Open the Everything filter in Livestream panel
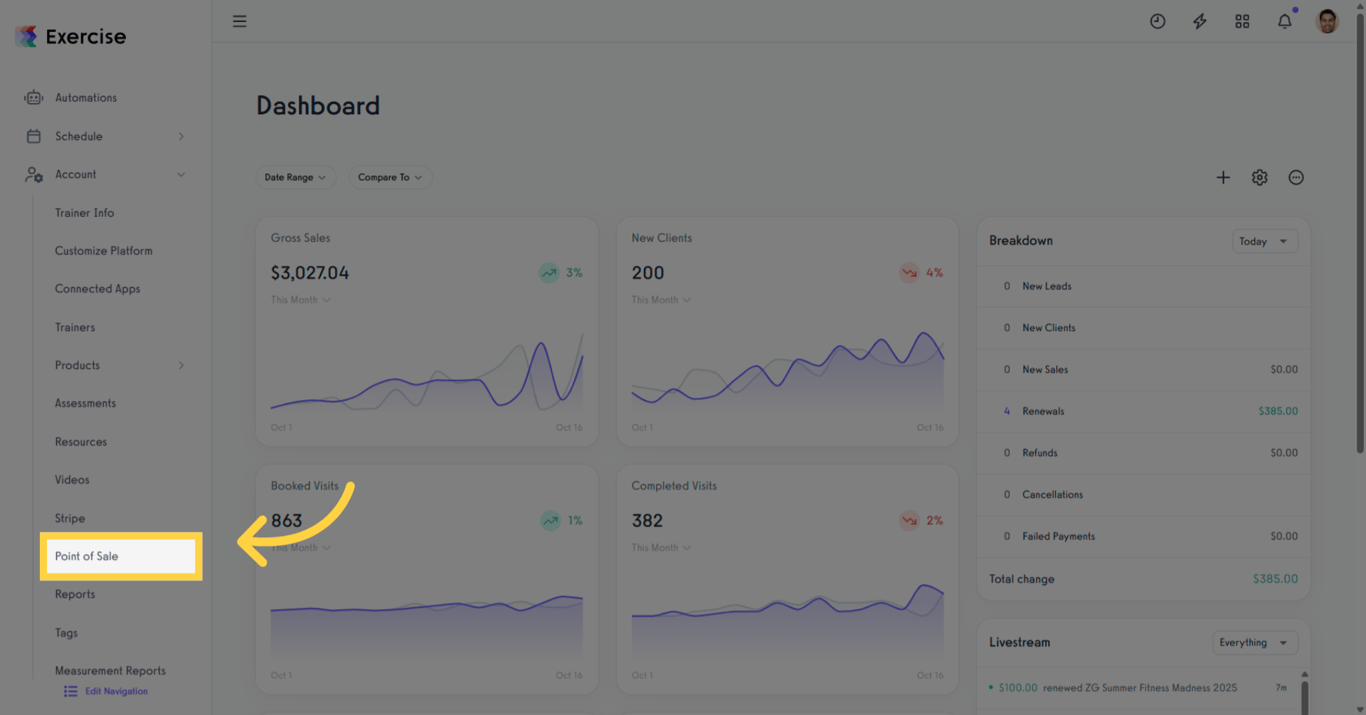1366x715 pixels. [x=1255, y=643]
